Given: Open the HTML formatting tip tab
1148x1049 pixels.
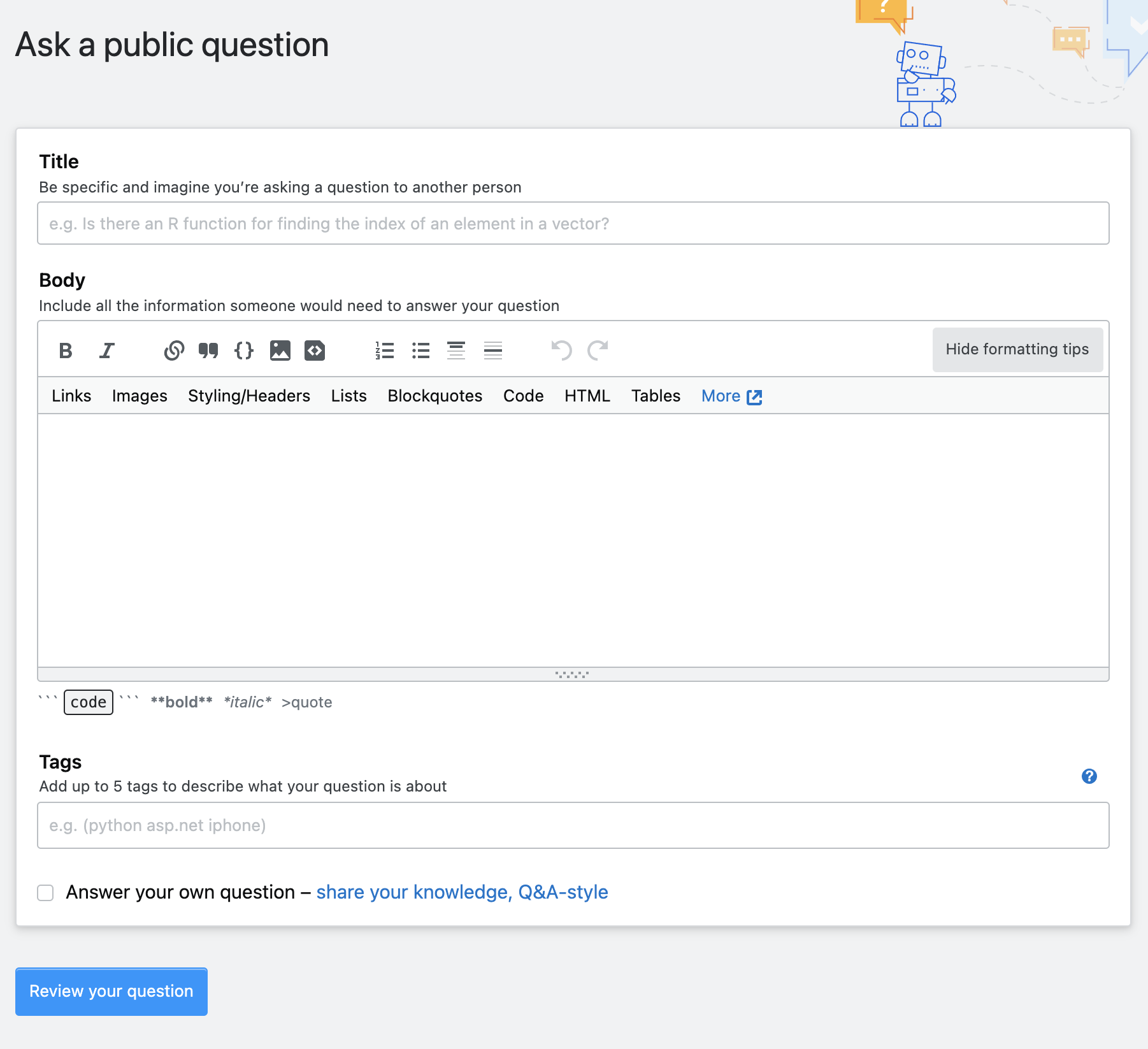Looking at the screenshot, I should tap(587, 396).
